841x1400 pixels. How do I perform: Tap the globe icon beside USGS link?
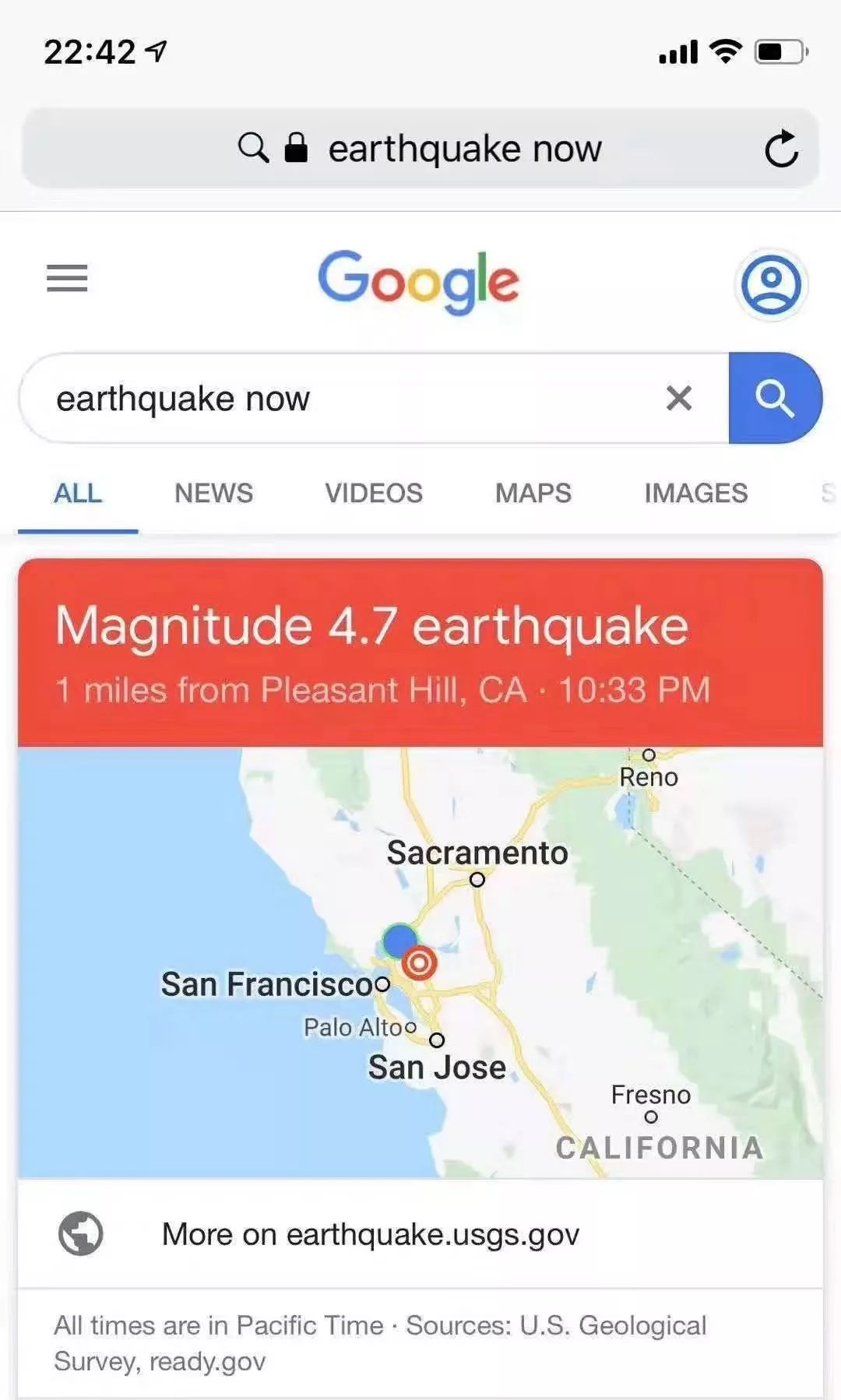81,1234
